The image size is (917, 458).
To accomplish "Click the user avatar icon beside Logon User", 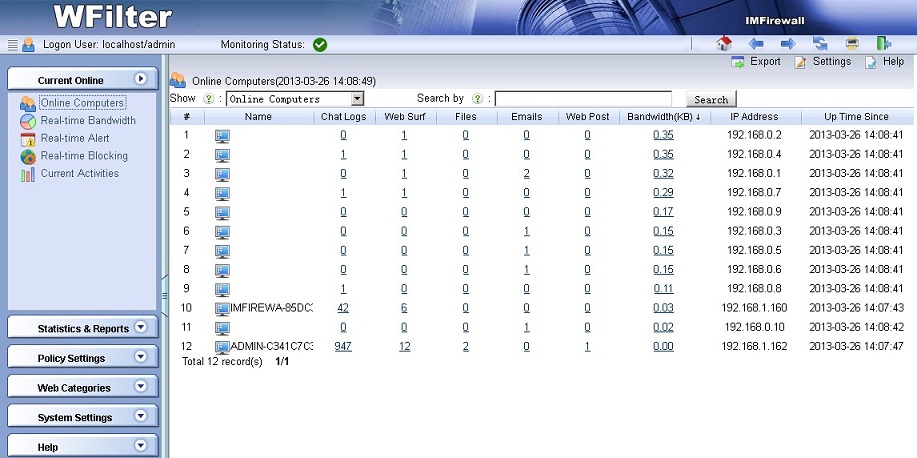I will (x=28, y=44).
